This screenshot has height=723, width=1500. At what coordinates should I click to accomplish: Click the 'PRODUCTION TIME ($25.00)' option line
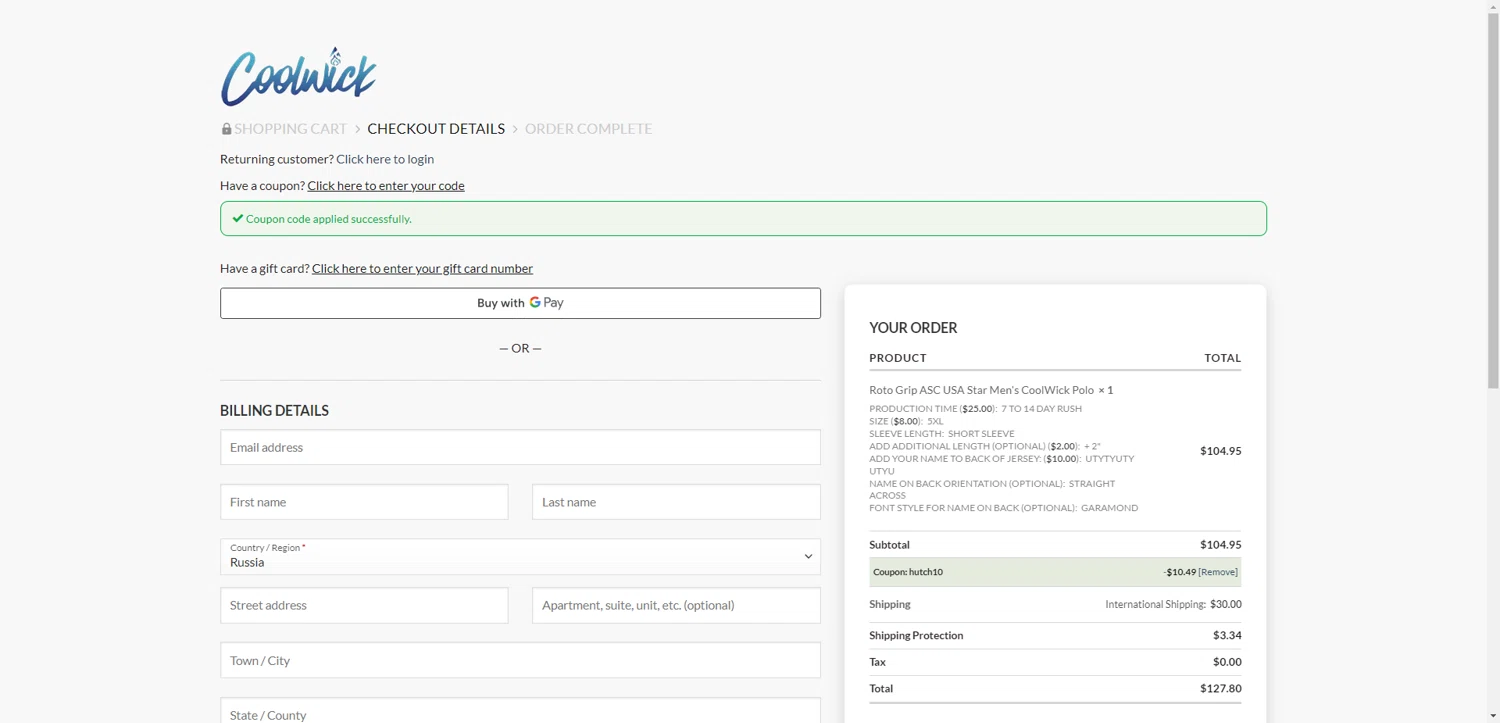975,409
